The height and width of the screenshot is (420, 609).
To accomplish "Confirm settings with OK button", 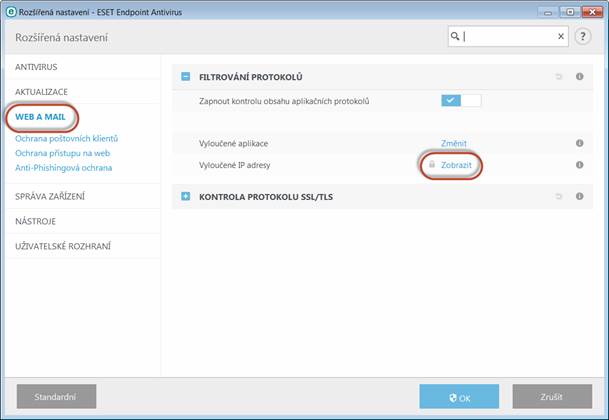I will [x=459, y=396].
